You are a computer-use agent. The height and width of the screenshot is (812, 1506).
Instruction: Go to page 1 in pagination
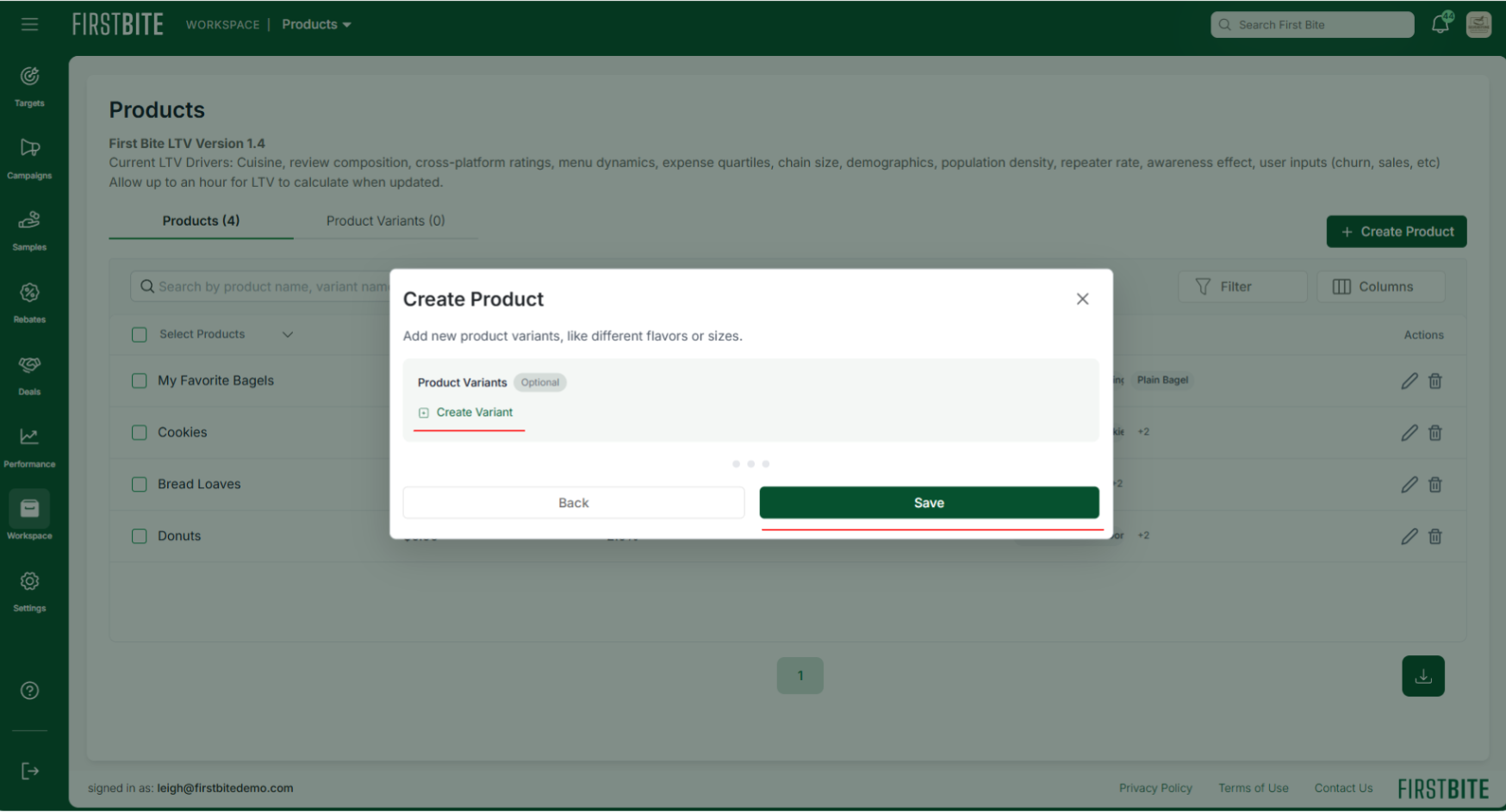800,676
